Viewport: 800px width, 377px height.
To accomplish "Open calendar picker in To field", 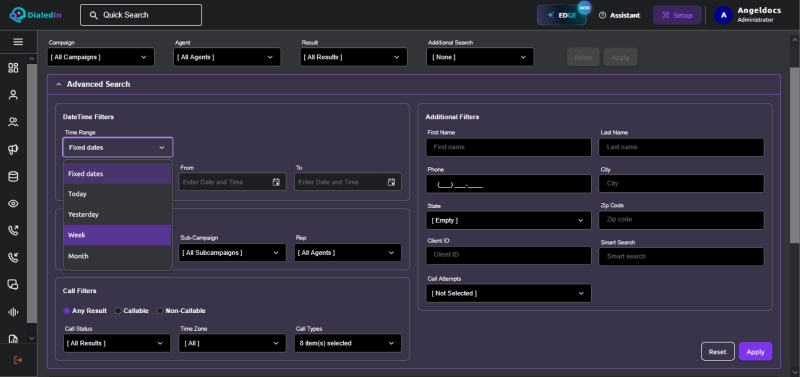I will pos(391,182).
